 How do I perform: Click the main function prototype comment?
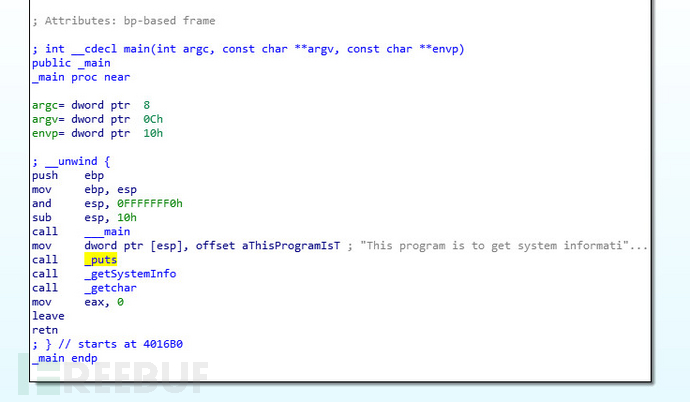[248, 49]
